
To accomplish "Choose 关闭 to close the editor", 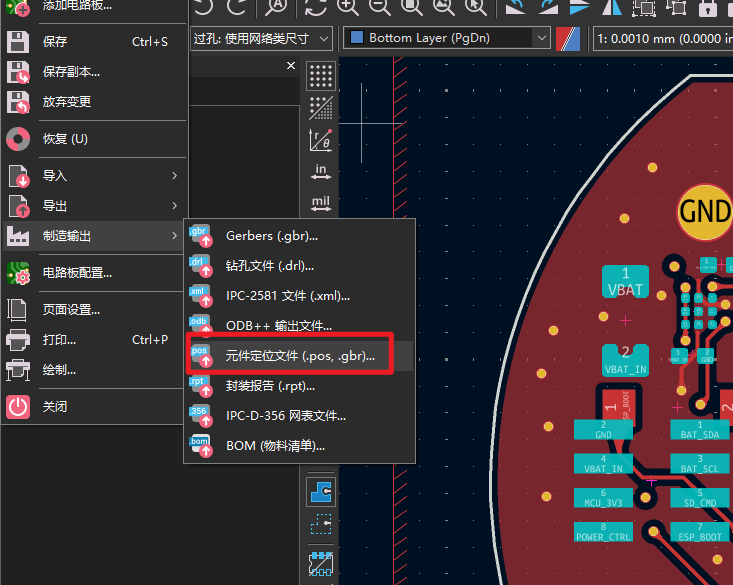I will [x=93, y=406].
